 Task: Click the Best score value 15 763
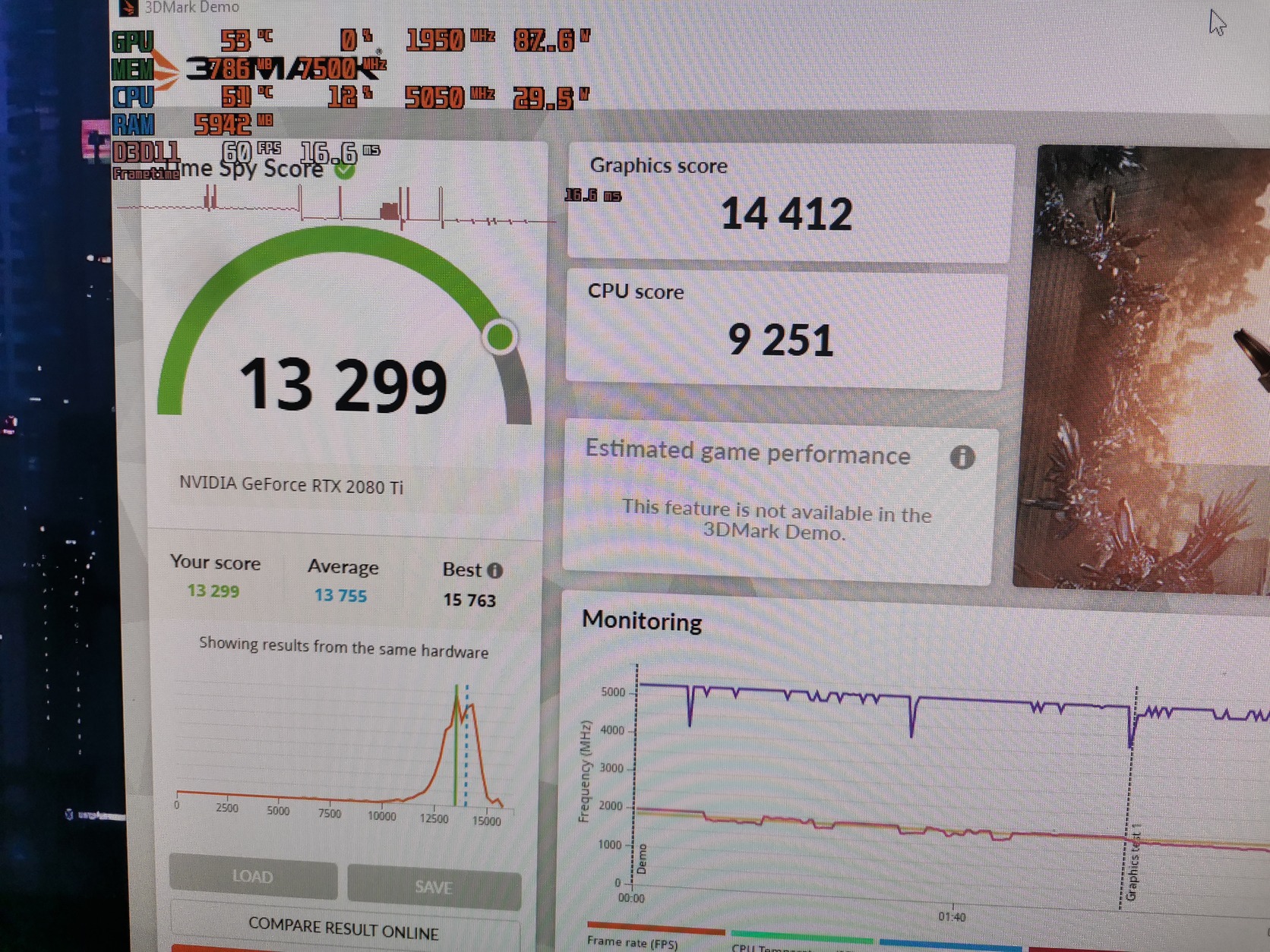tap(469, 600)
